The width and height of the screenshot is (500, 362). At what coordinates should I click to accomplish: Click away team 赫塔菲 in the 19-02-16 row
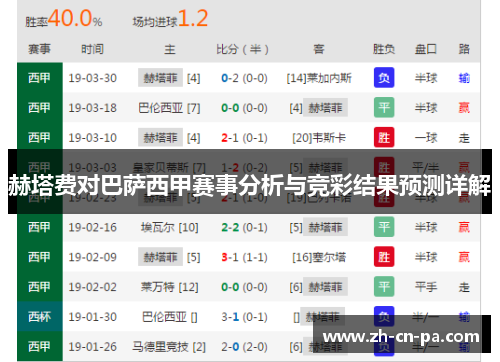point(325,227)
